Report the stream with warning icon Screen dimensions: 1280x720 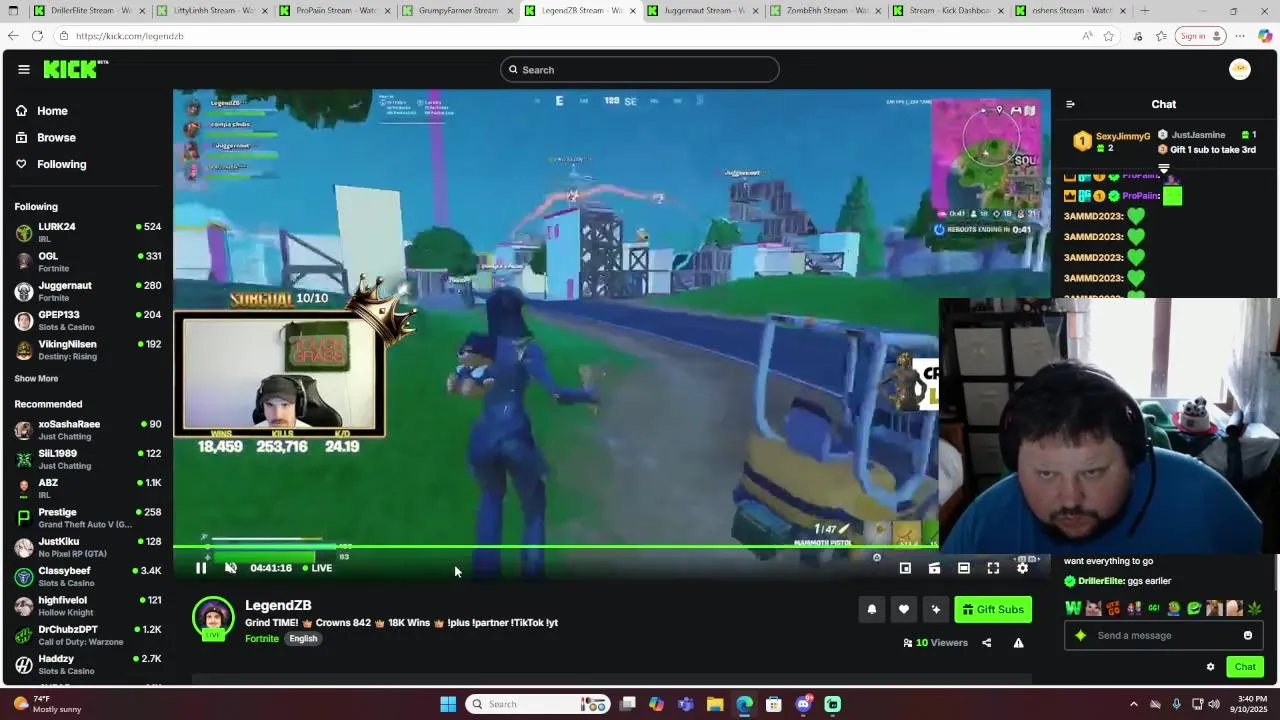1018,643
